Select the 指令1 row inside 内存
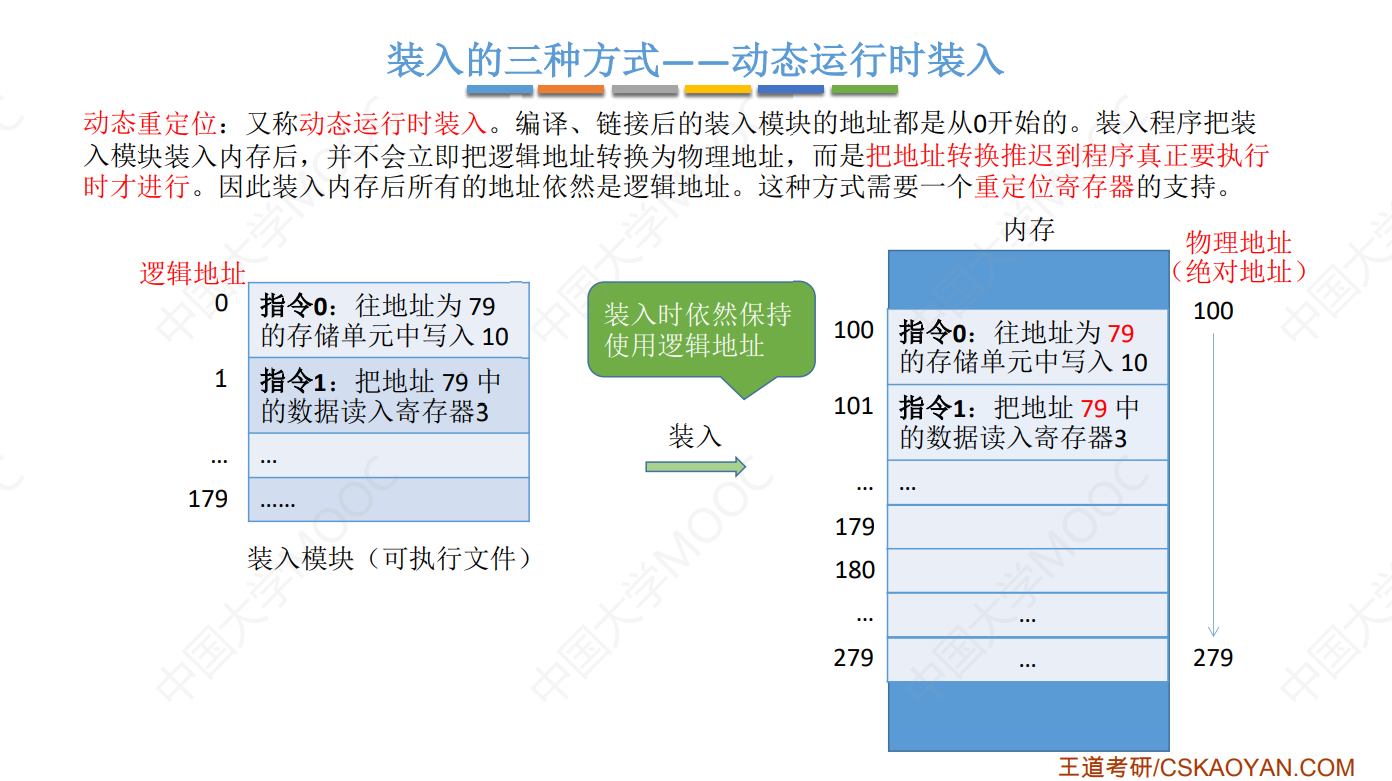This screenshot has height=781, width=1392. click(x=1026, y=421)
